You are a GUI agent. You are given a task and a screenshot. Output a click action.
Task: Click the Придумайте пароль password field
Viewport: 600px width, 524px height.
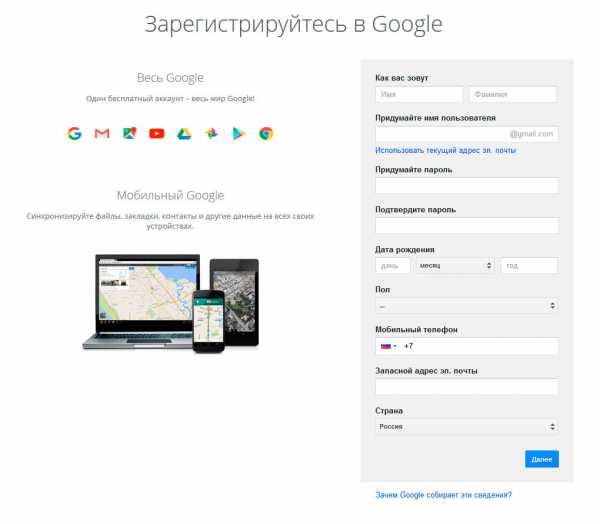466,186
